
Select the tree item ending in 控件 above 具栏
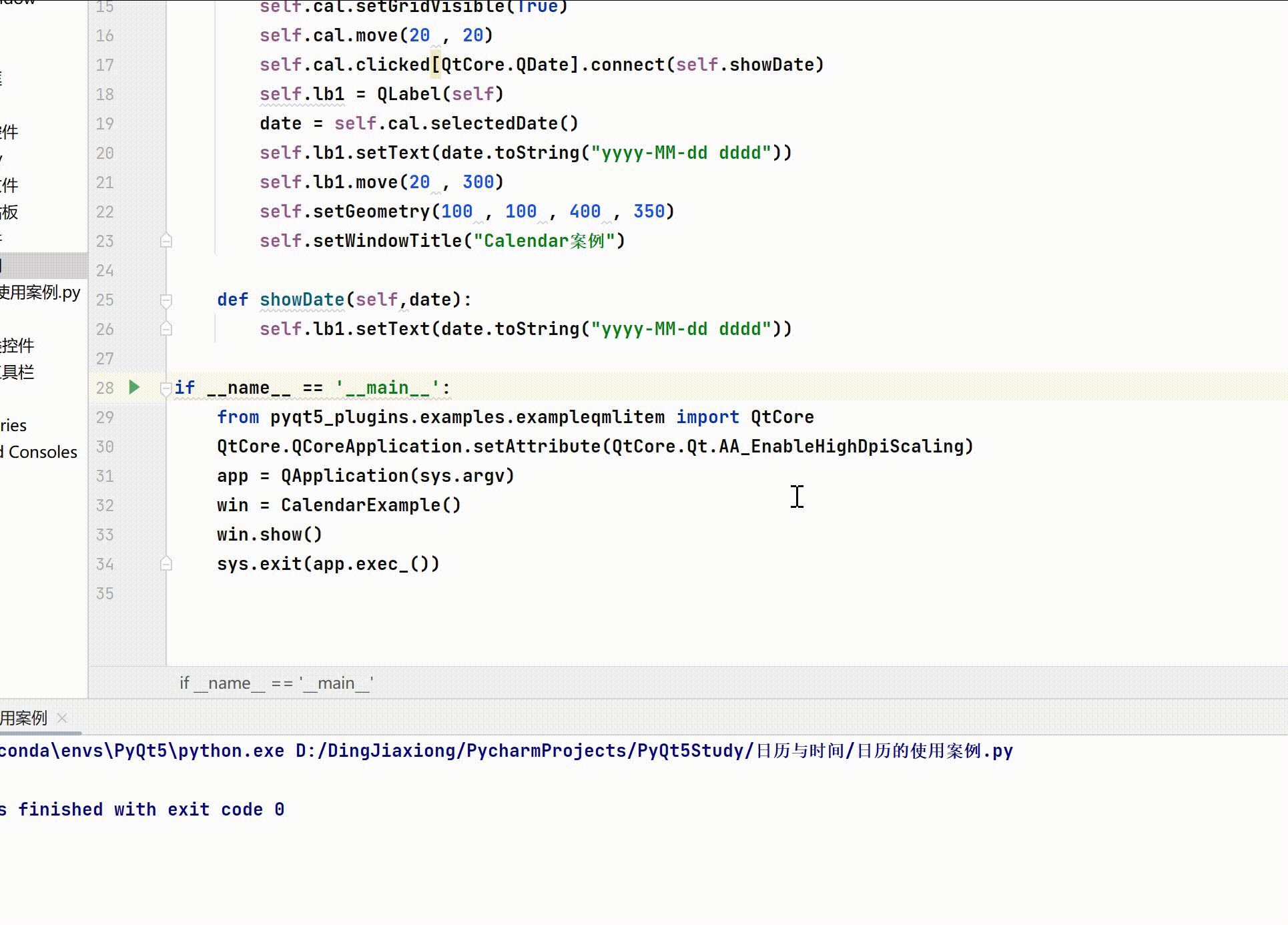coord(17,346)
